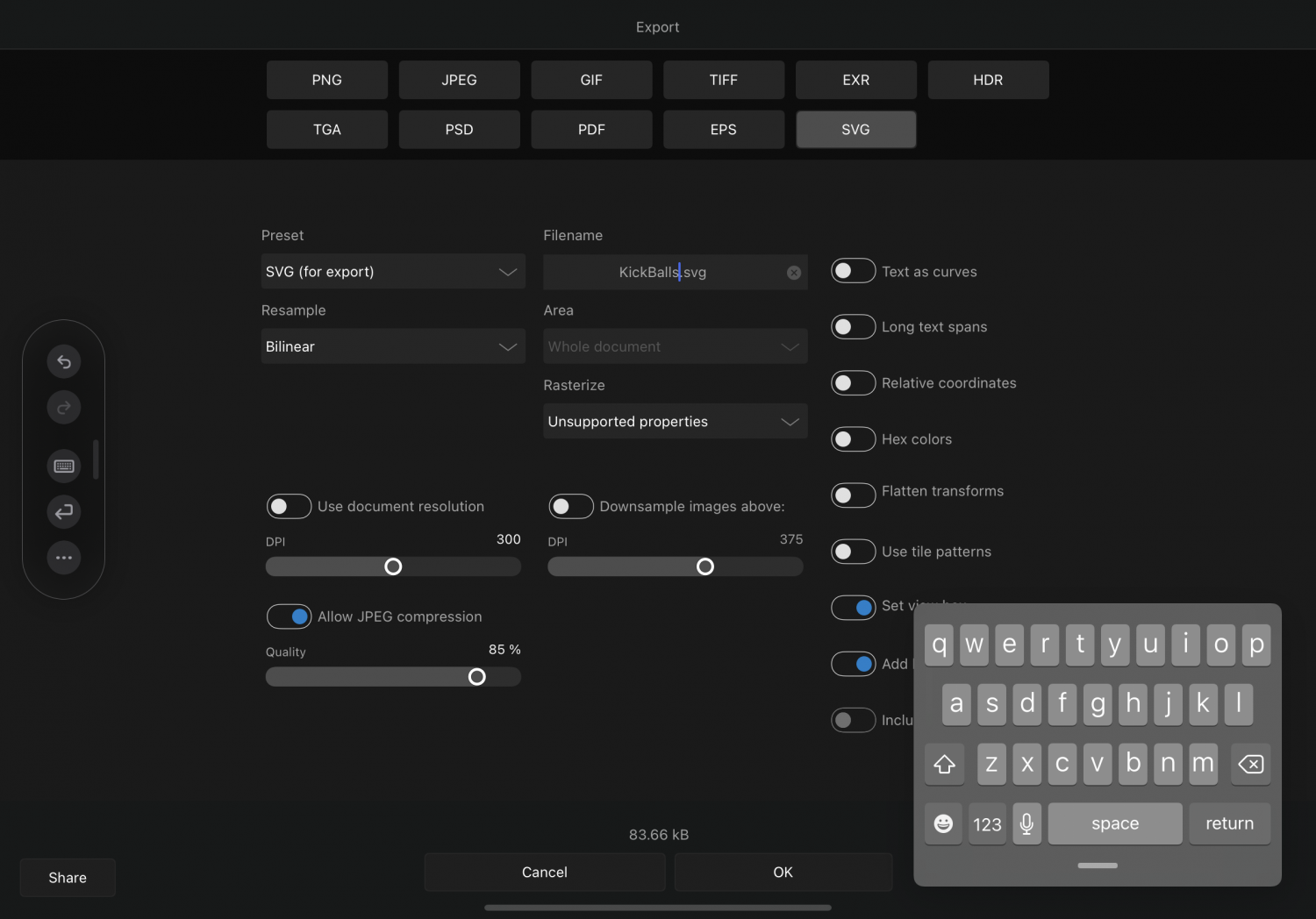Open the Preset dropdown SVG (for export)
Viewport: 1316px width, 919px height.
(x=393, y=272)
